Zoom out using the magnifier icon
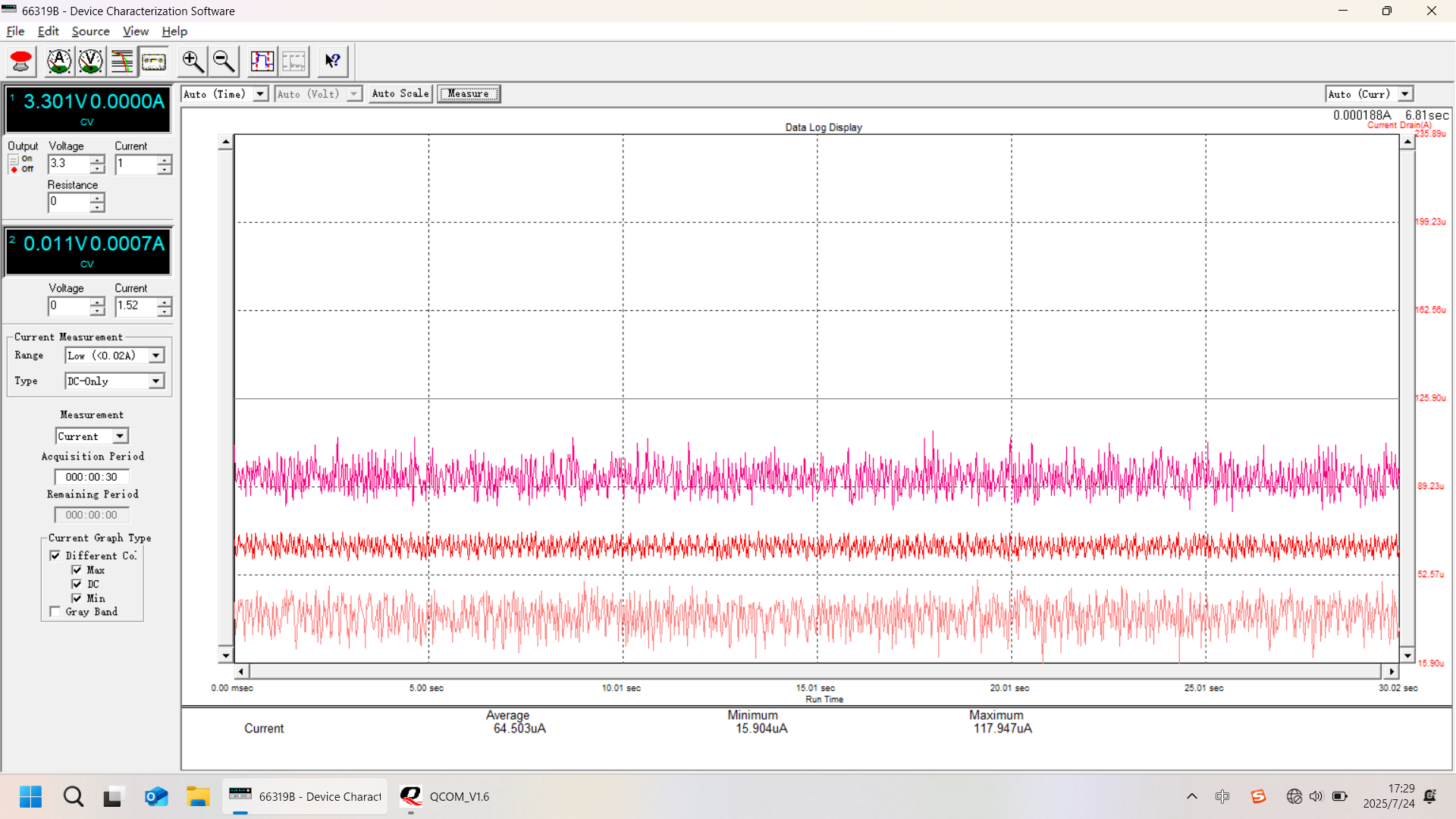The height and width of the screenshot is (819, 1456). tap(223, 61)
